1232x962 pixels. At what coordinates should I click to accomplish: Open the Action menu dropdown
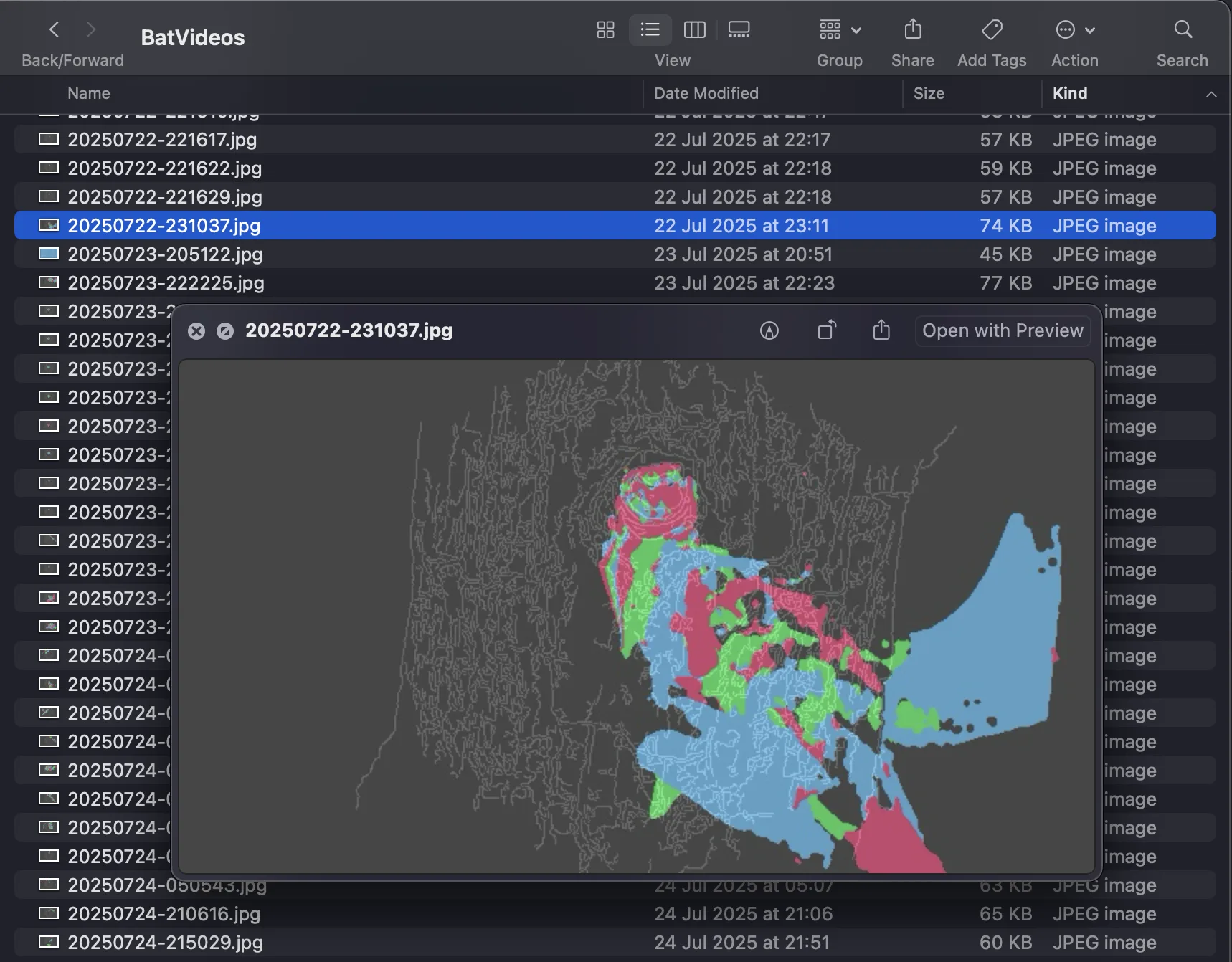coord(1074,29)
